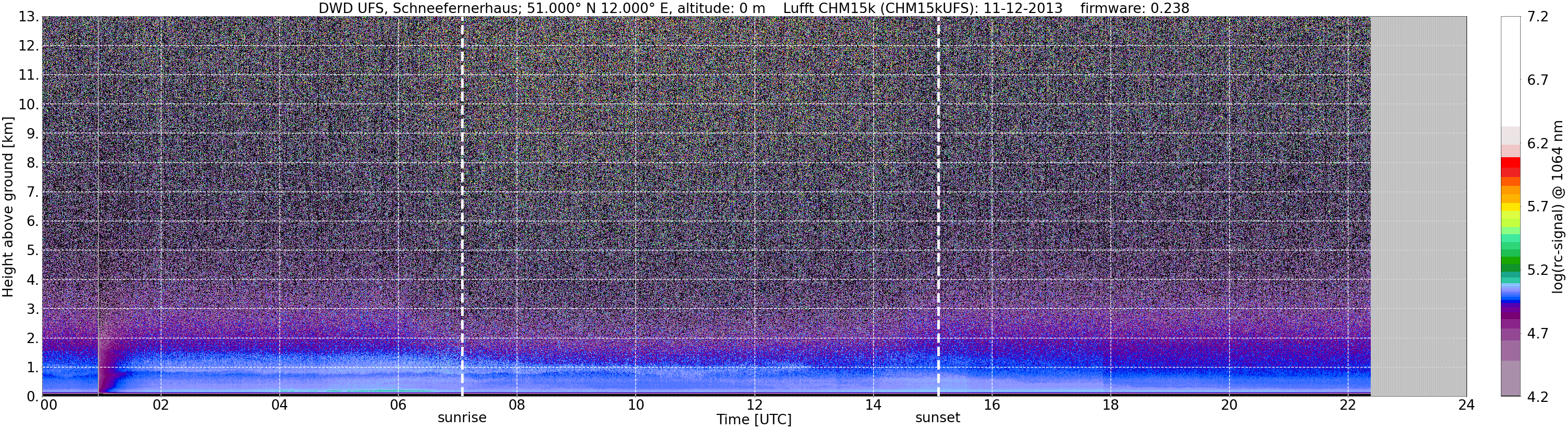Click the 'sunset' label below the axis

click(x=937, y=418)
